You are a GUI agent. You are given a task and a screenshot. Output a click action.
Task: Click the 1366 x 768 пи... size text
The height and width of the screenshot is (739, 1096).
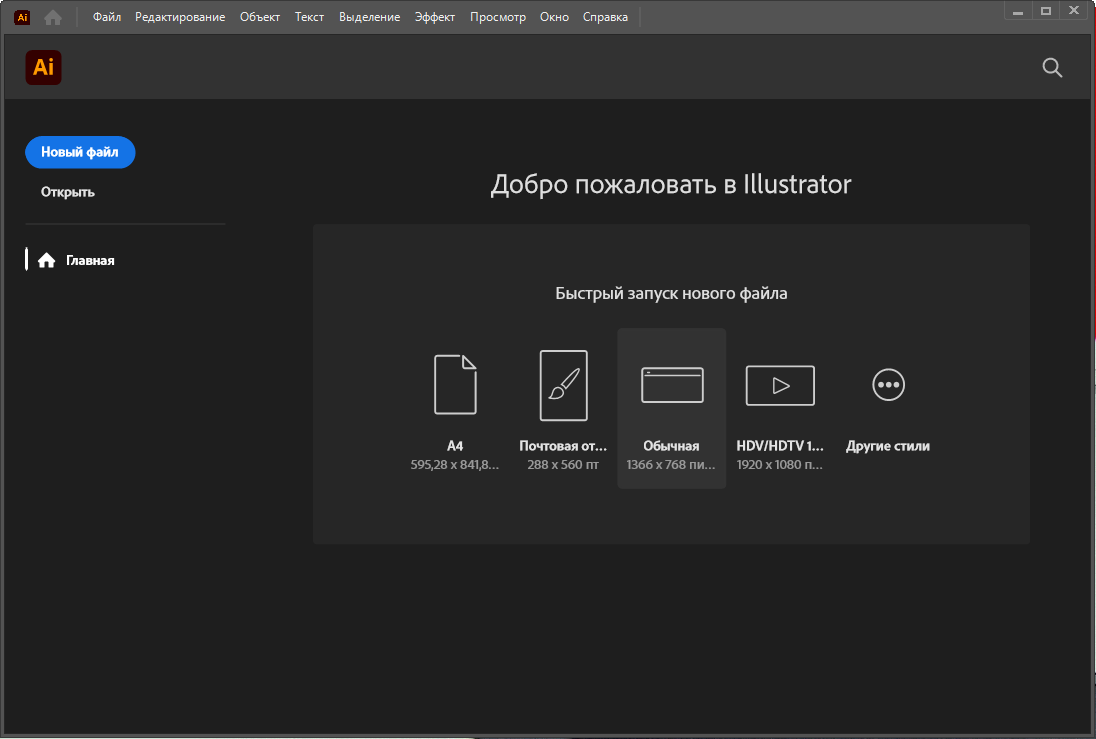671,464
